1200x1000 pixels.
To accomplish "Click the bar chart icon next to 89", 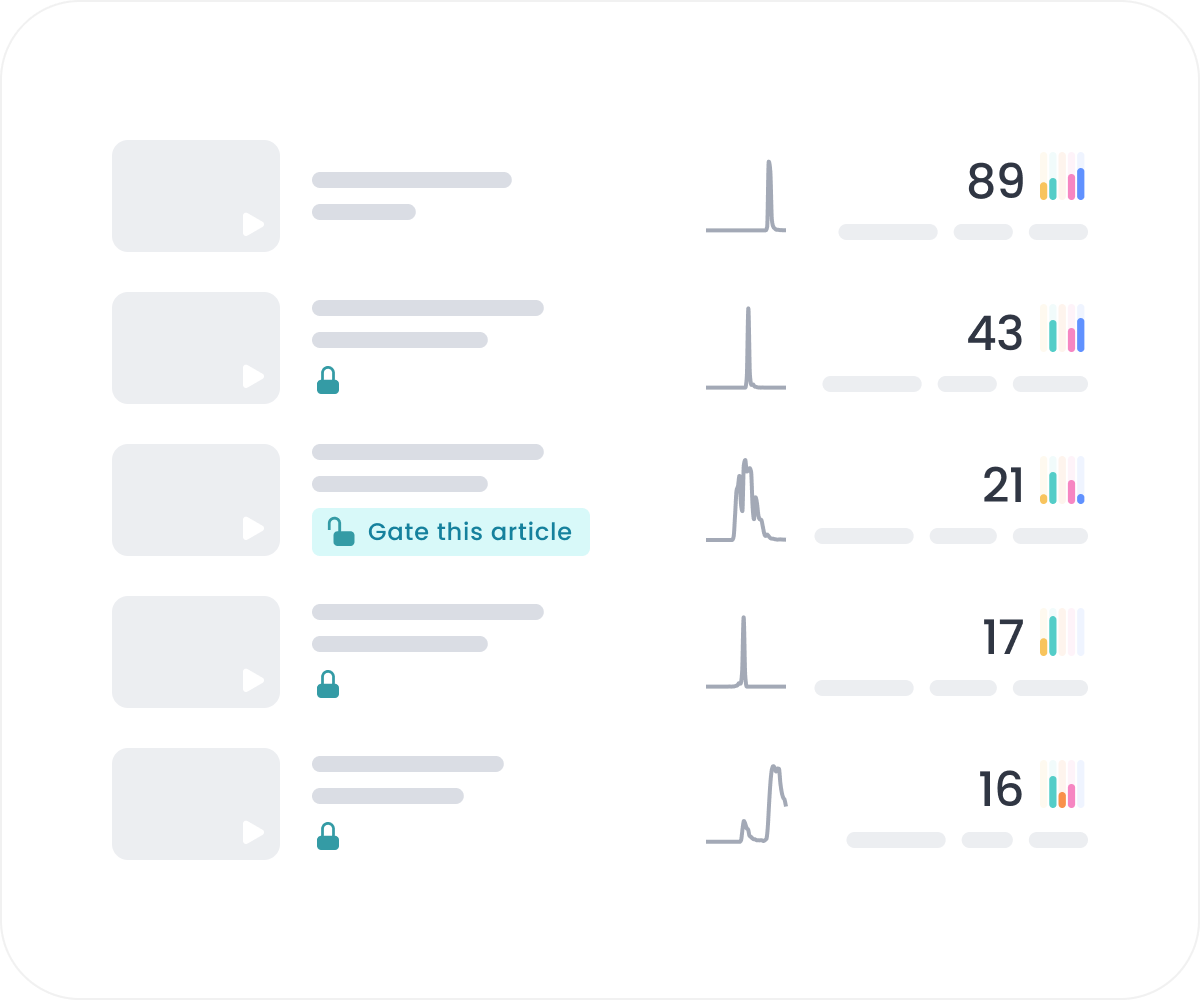I will [1062, 177].
